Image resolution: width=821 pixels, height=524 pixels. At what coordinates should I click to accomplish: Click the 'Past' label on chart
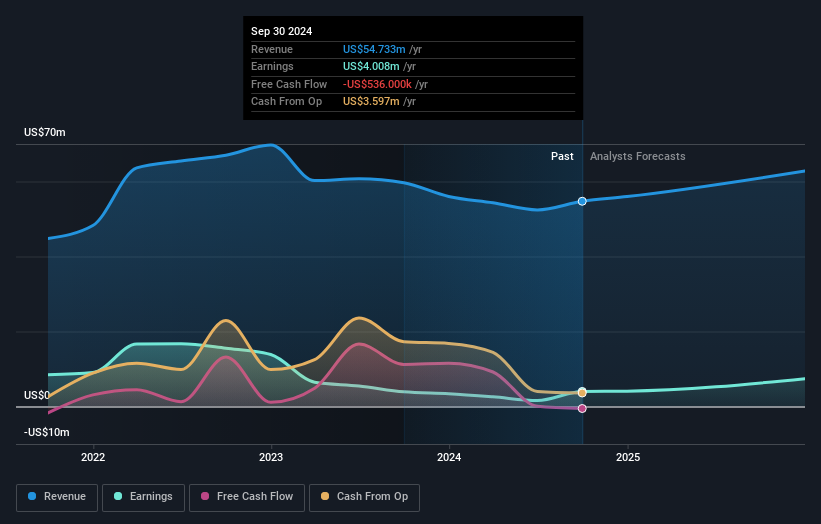click(562, 157)
